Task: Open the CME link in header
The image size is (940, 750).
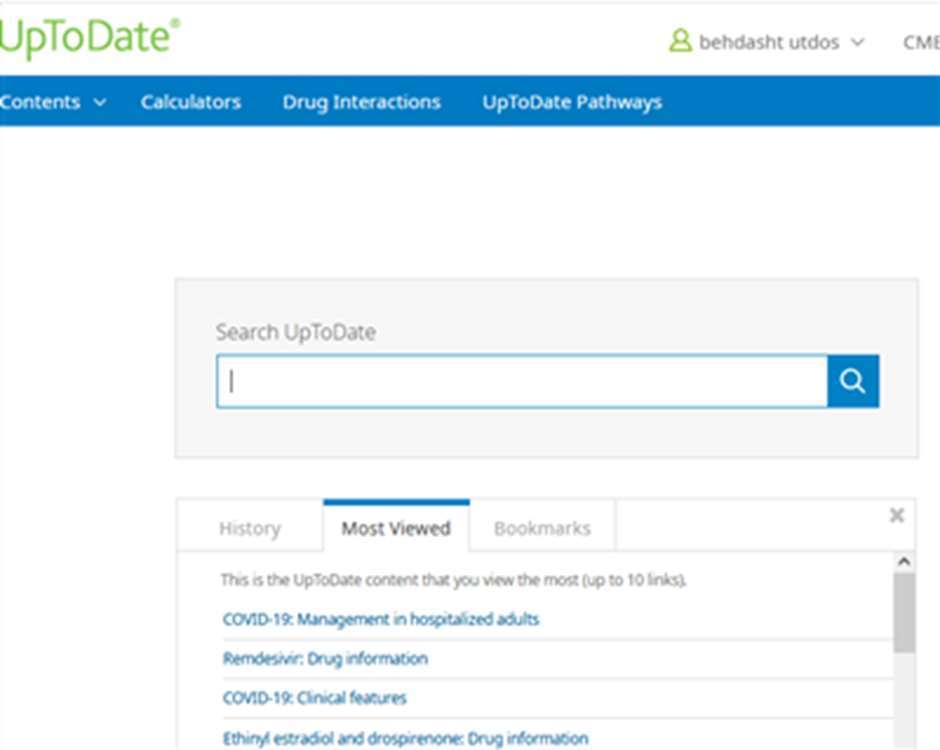Action: click(920, 42)
